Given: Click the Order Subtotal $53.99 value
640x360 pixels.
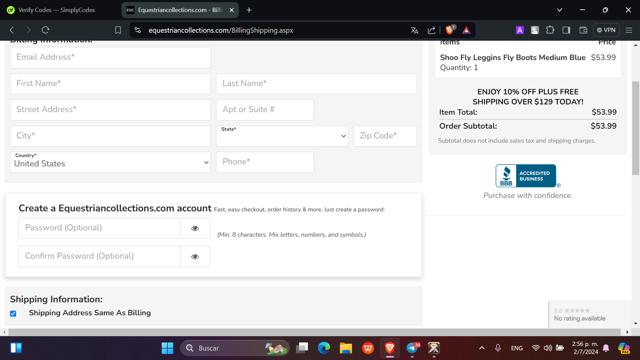Looking at the screenshot, I should [x=603, y=126].
